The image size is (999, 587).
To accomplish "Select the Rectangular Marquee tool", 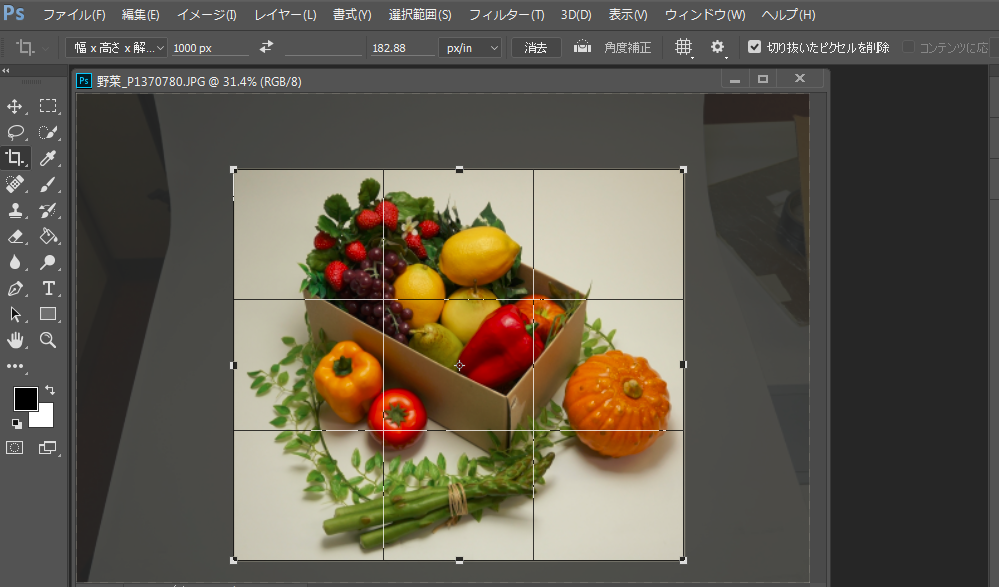I will 48,106.
